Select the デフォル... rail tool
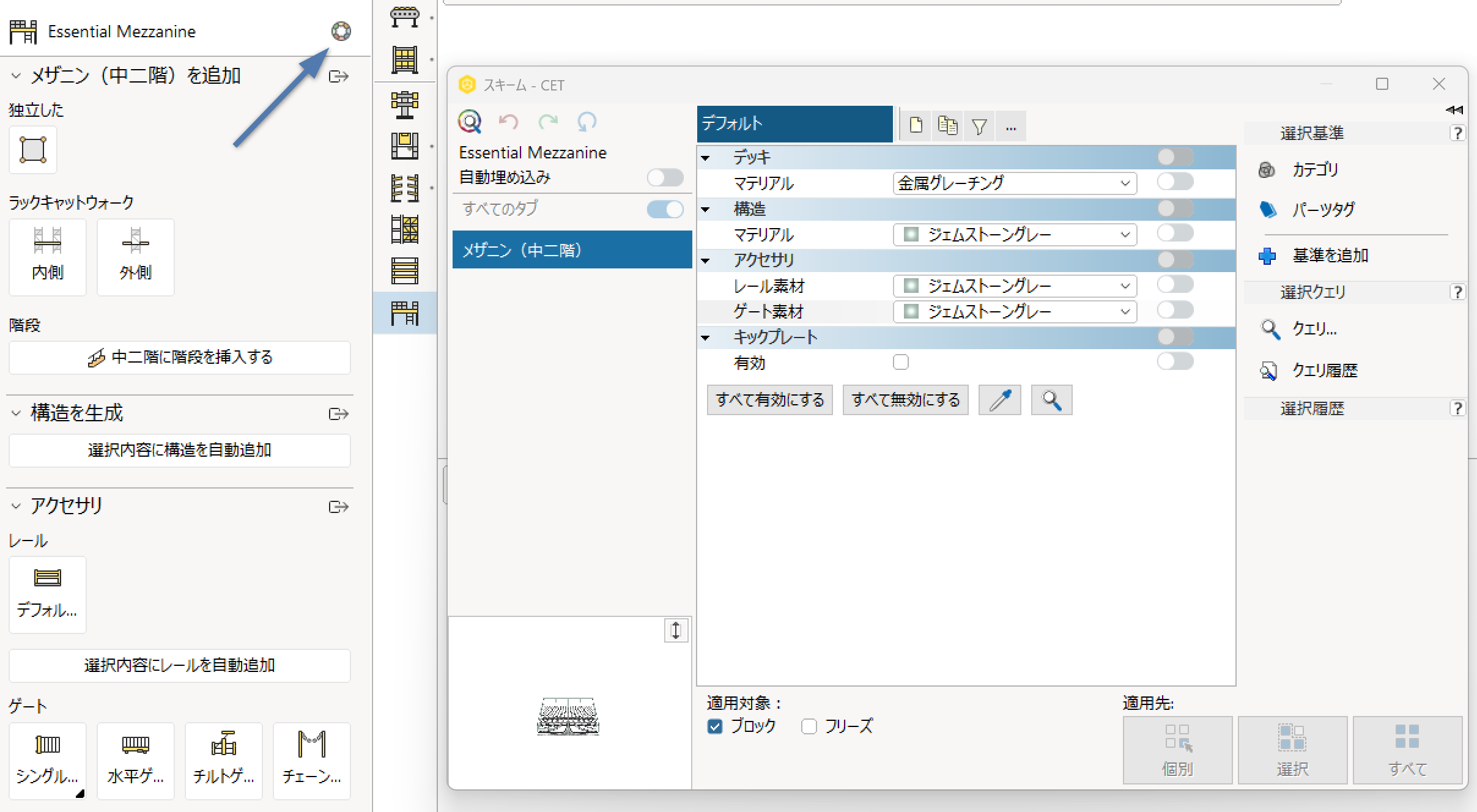Viewport: 1477px width, 812px height. point(48,594)
